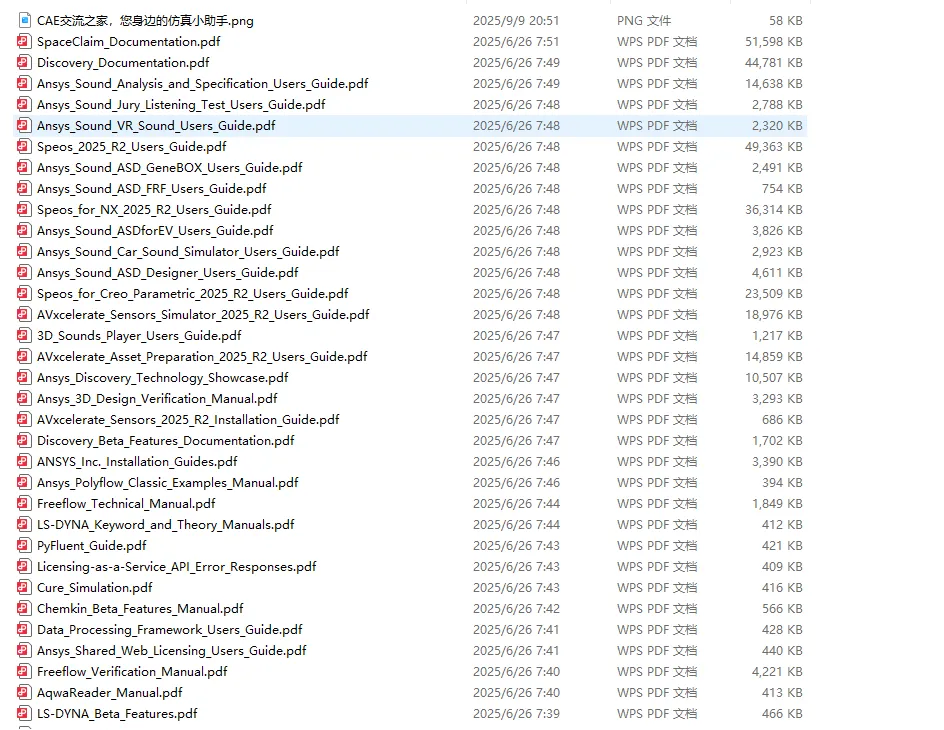Click the PDF icon for Ansys_Sound_Car_Sound_Simulator_Users_Guide.pdf

pyautogui.click(x=24, y=252)
